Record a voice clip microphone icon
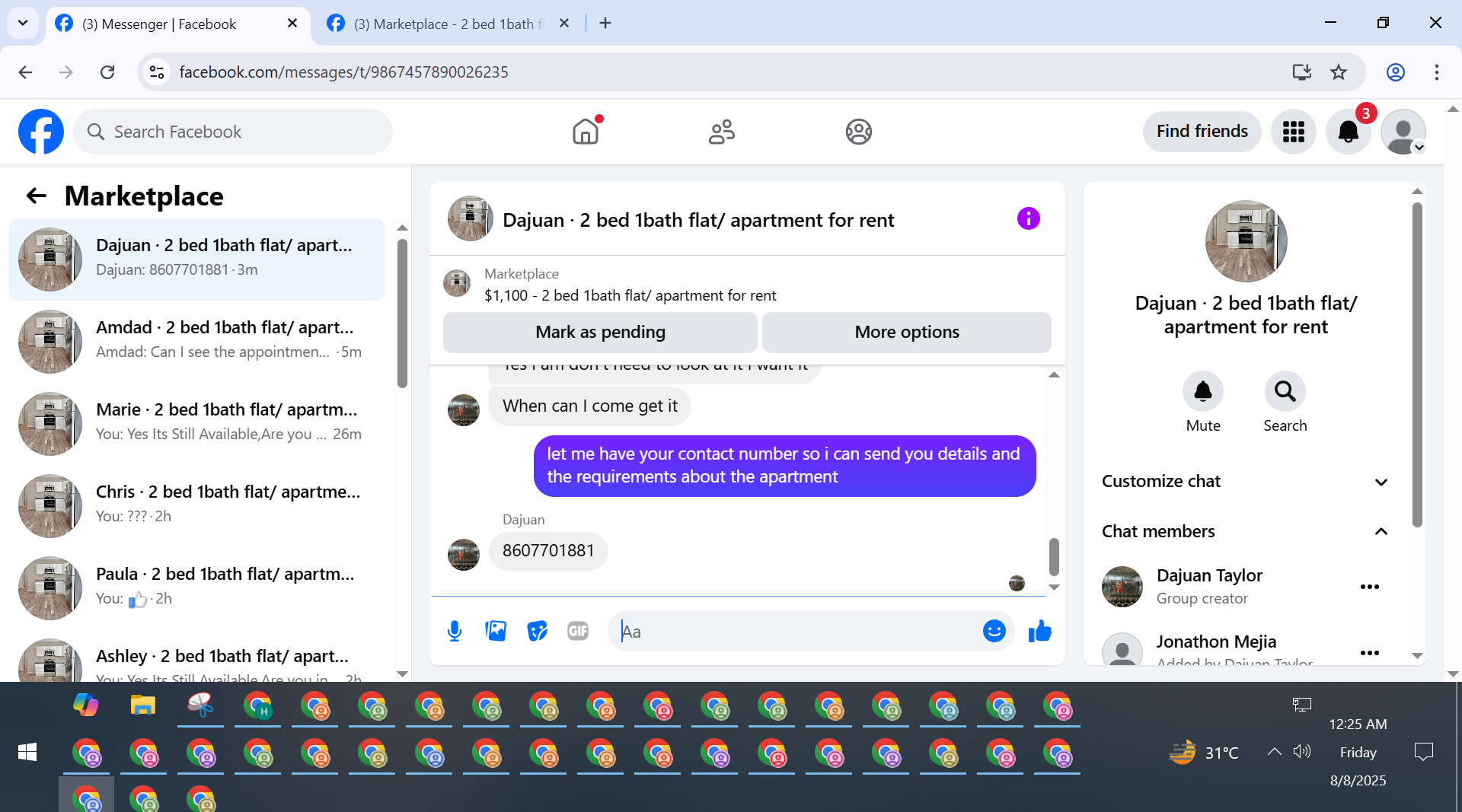 [x=455, y=631]
